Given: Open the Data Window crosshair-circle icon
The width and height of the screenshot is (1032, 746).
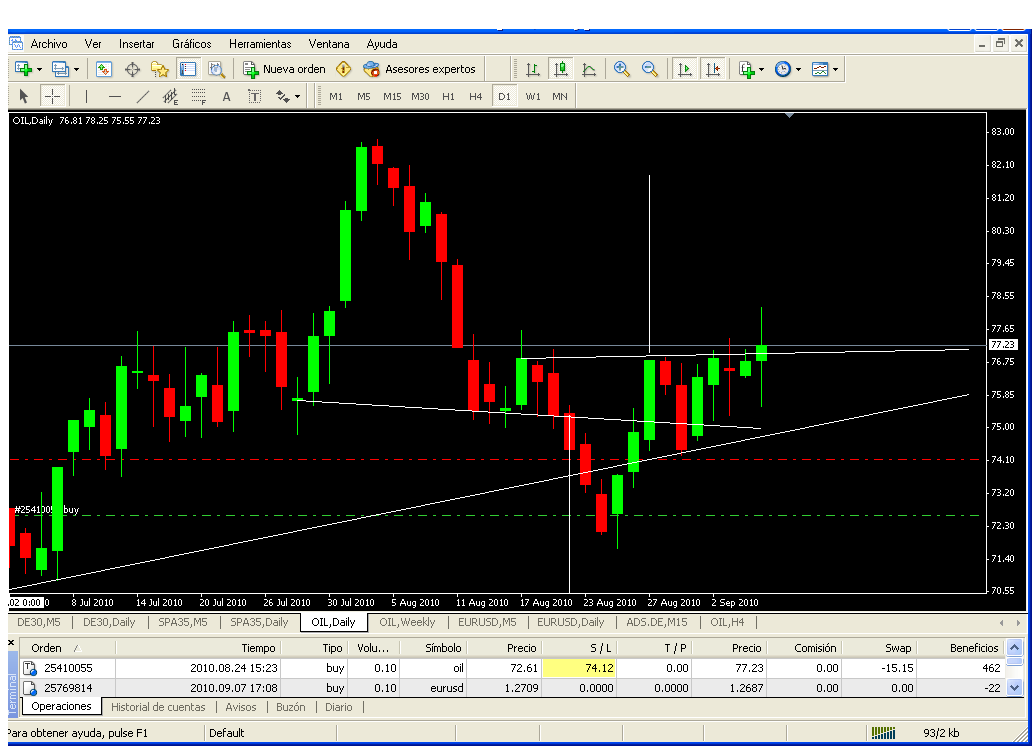Looking at the screenshot, I should pyautogui.click(x=132, y=69).
